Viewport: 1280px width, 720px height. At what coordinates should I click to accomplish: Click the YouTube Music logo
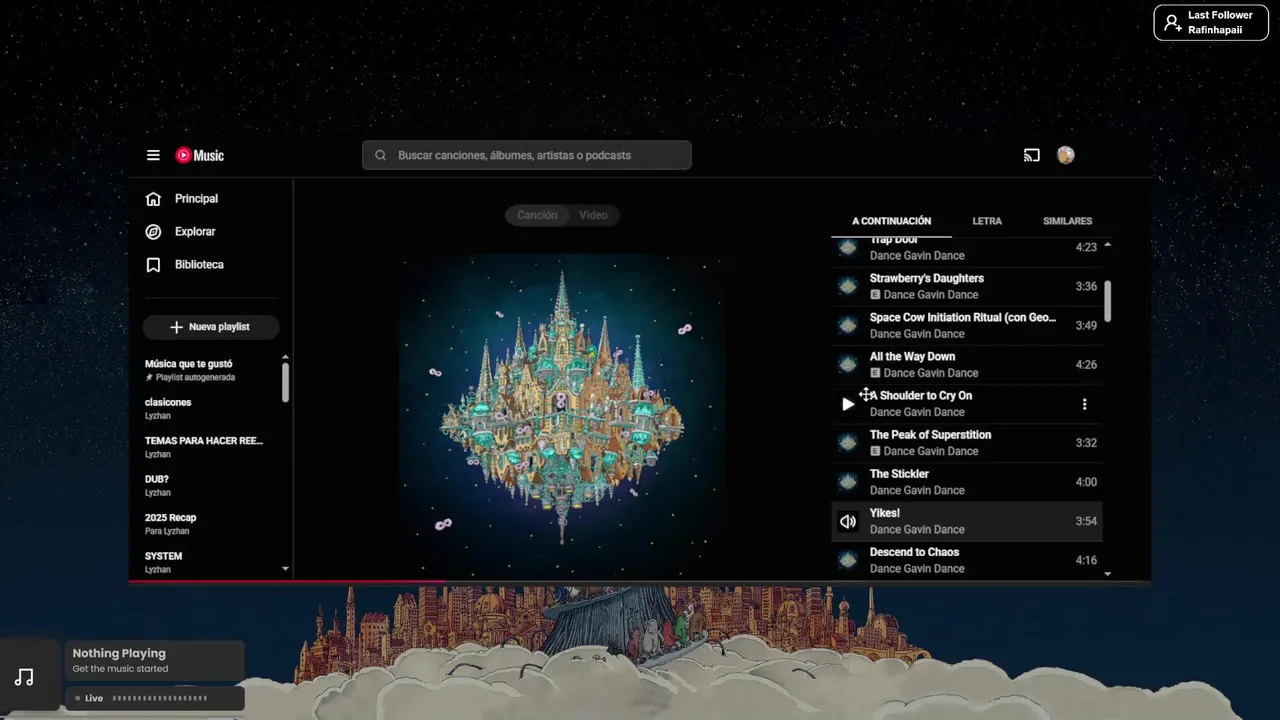[x=200, y=155]
